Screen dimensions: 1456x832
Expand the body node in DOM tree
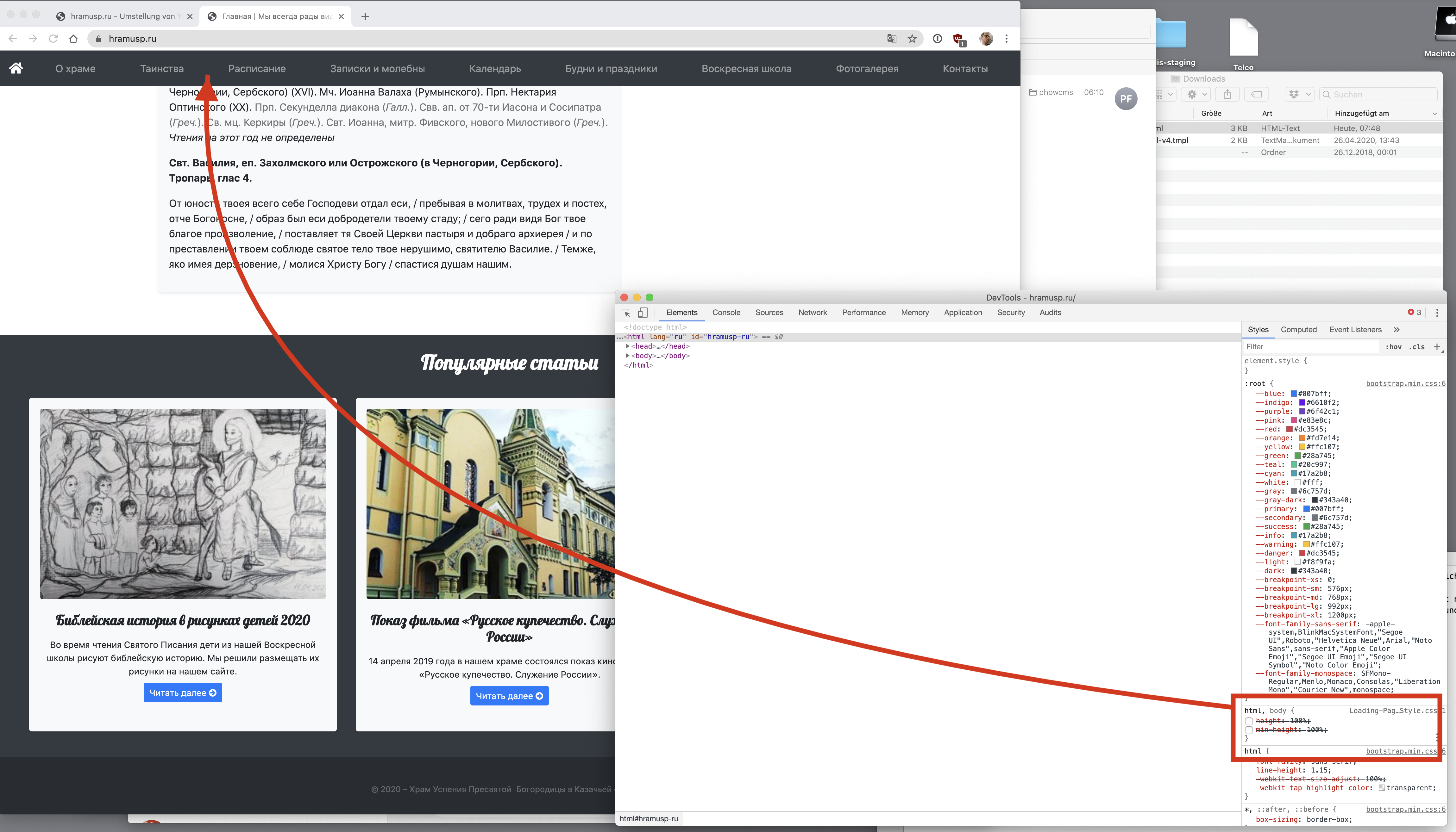tap(628, 356)
